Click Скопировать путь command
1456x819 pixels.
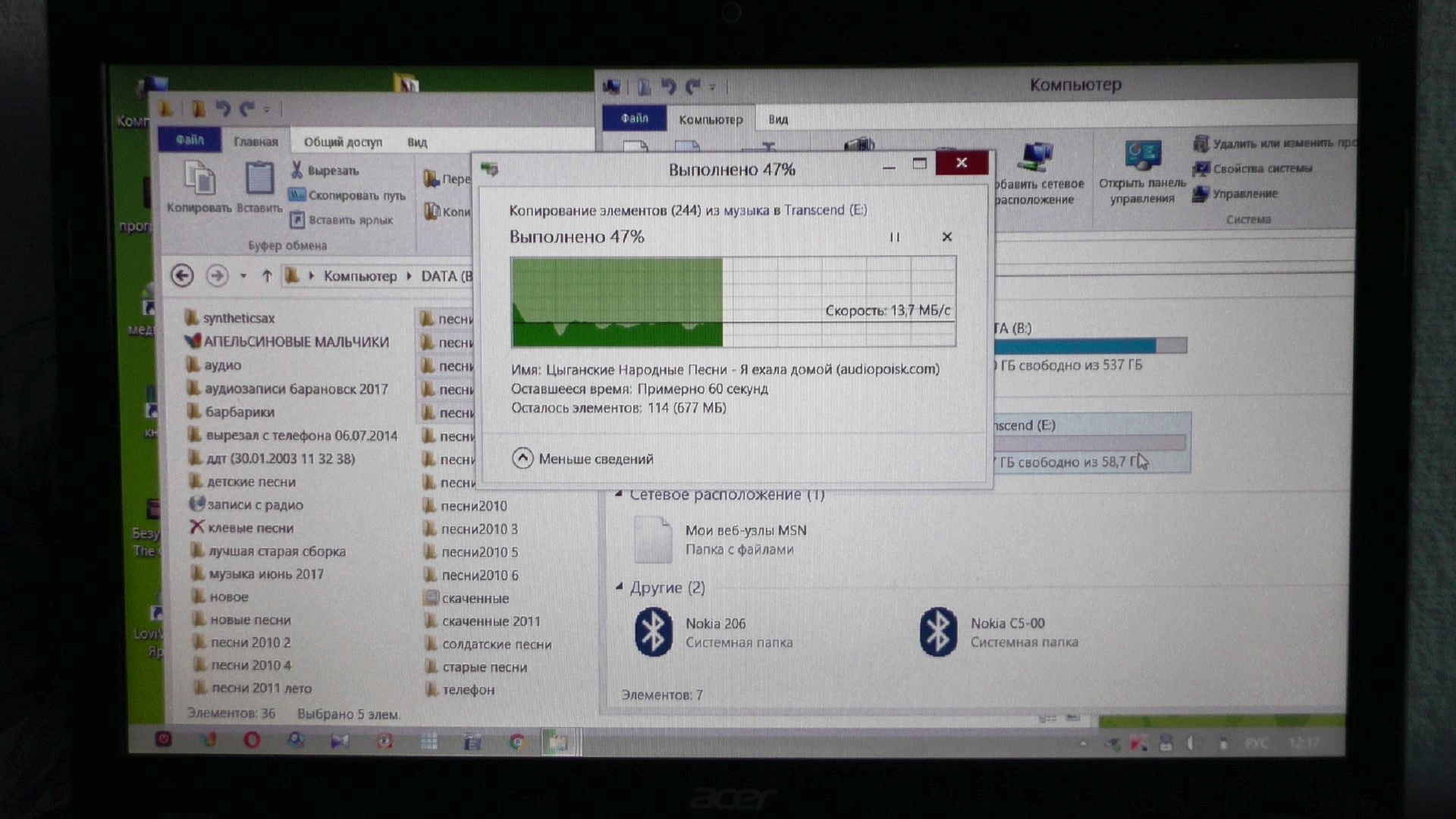pyautogui.click(x=347, y=196)
